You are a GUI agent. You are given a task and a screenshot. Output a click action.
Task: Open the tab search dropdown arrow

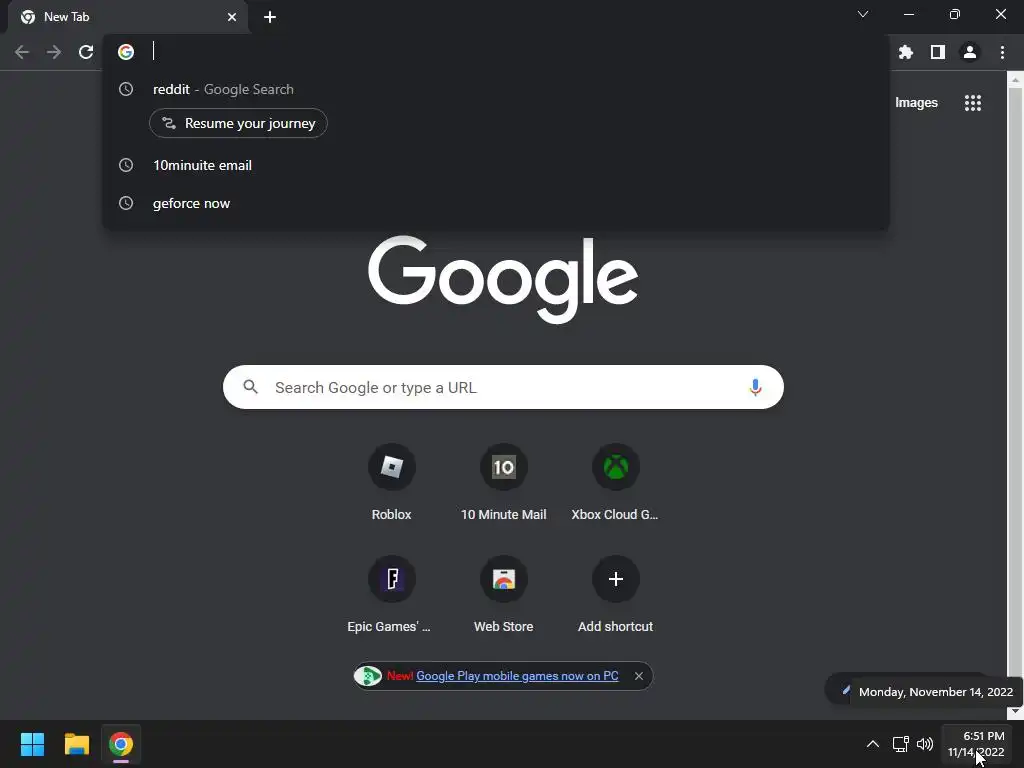pos(863,14)
